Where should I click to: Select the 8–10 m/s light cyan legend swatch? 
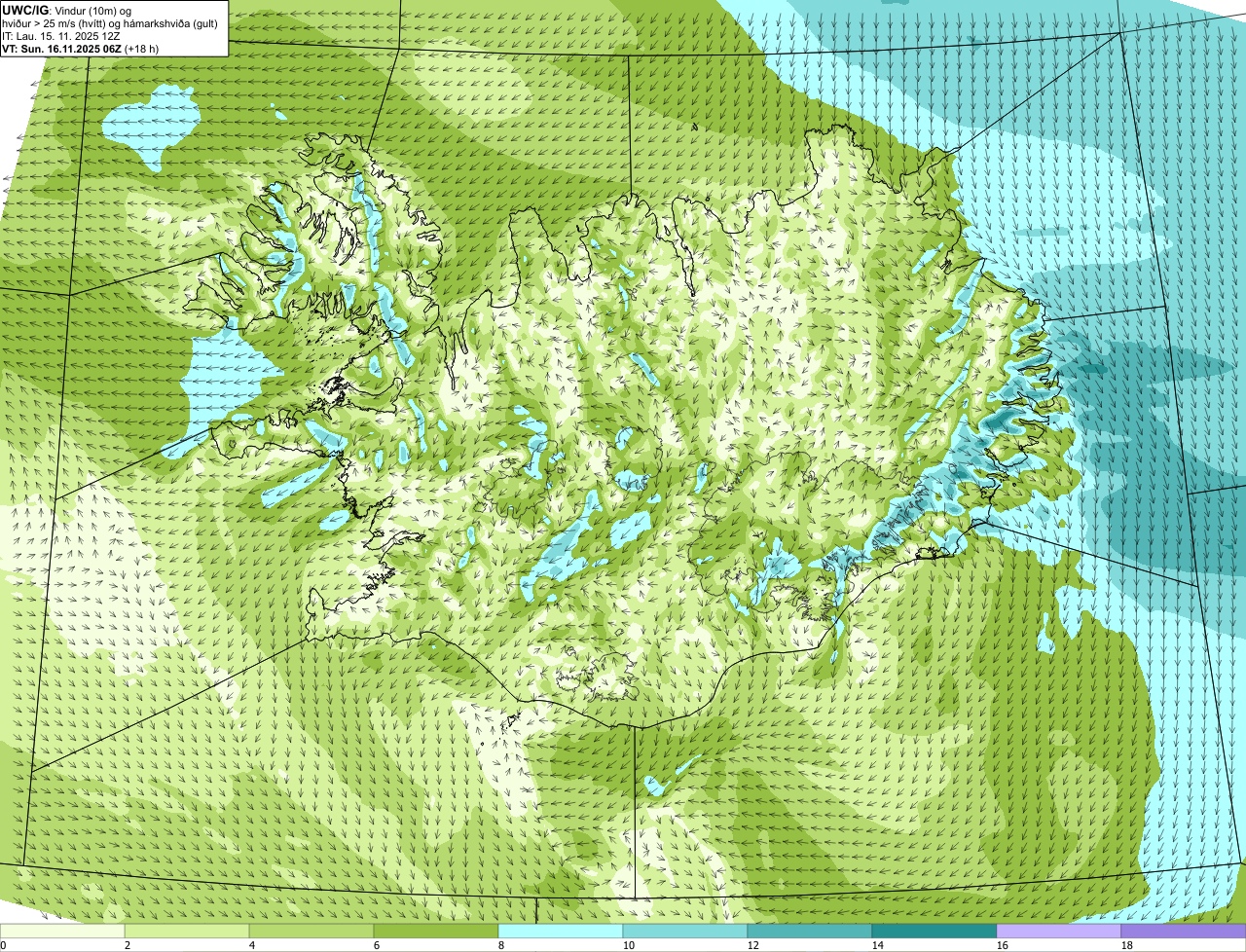[561, 931]
